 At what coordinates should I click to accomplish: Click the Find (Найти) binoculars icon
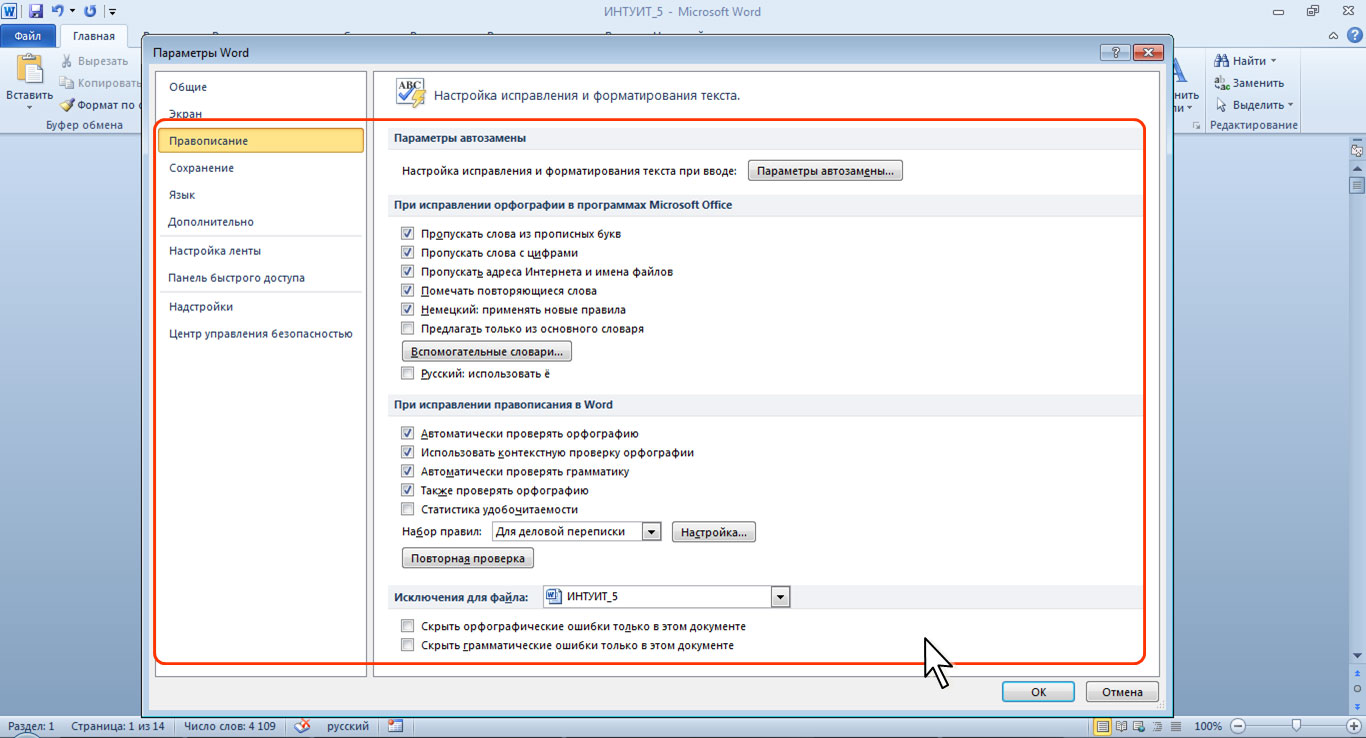tap(1221, 61)
